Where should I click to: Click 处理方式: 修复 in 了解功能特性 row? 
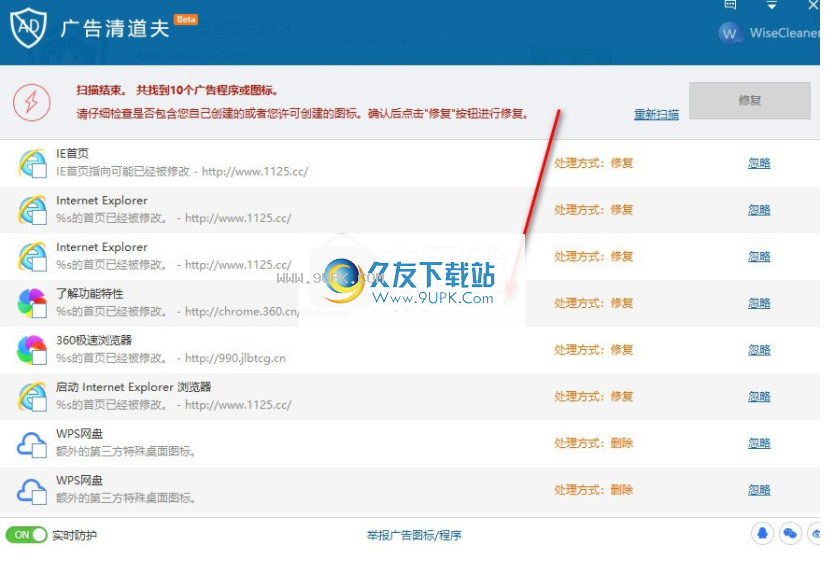(x=593, y=303)
